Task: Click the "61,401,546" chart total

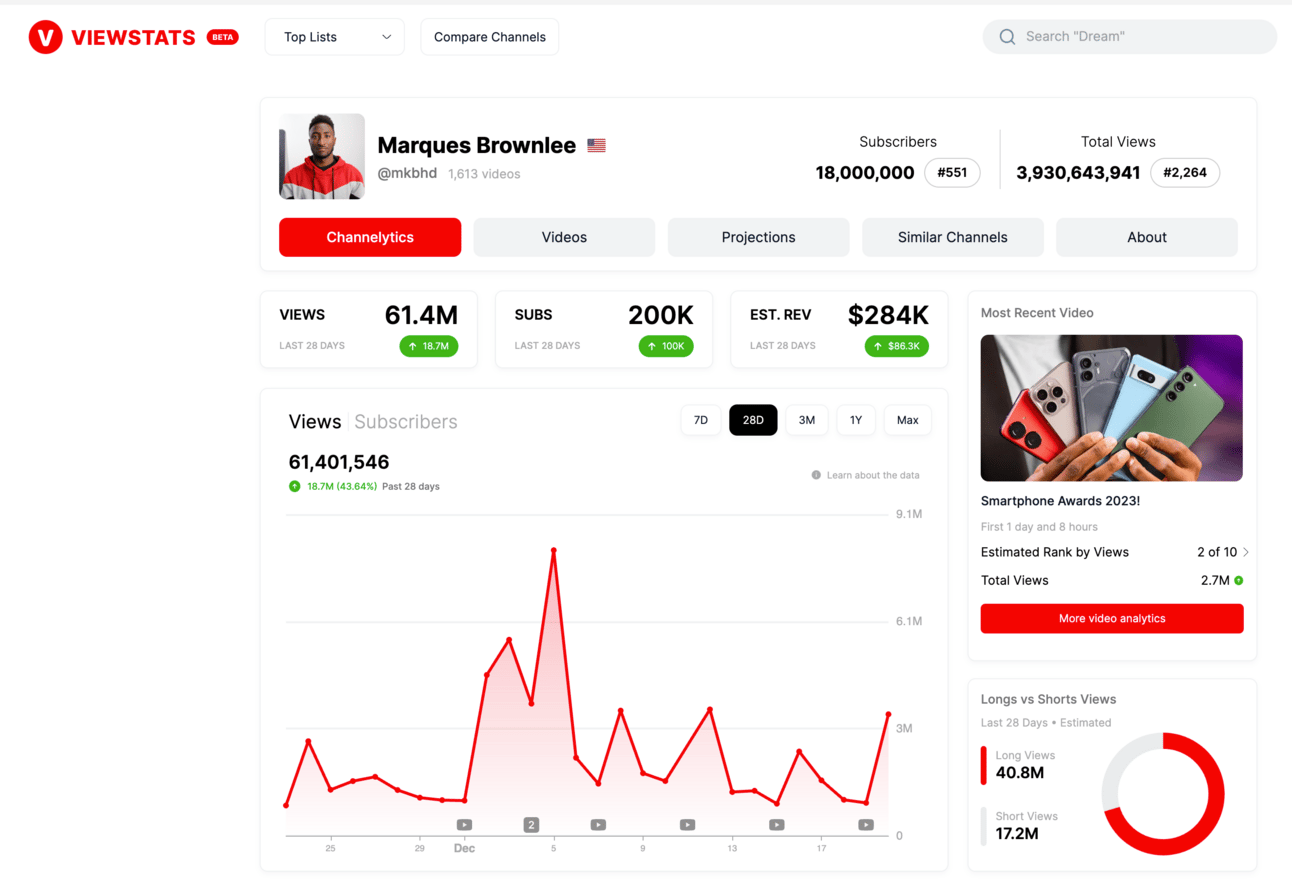Action: (x=339, y=462)
